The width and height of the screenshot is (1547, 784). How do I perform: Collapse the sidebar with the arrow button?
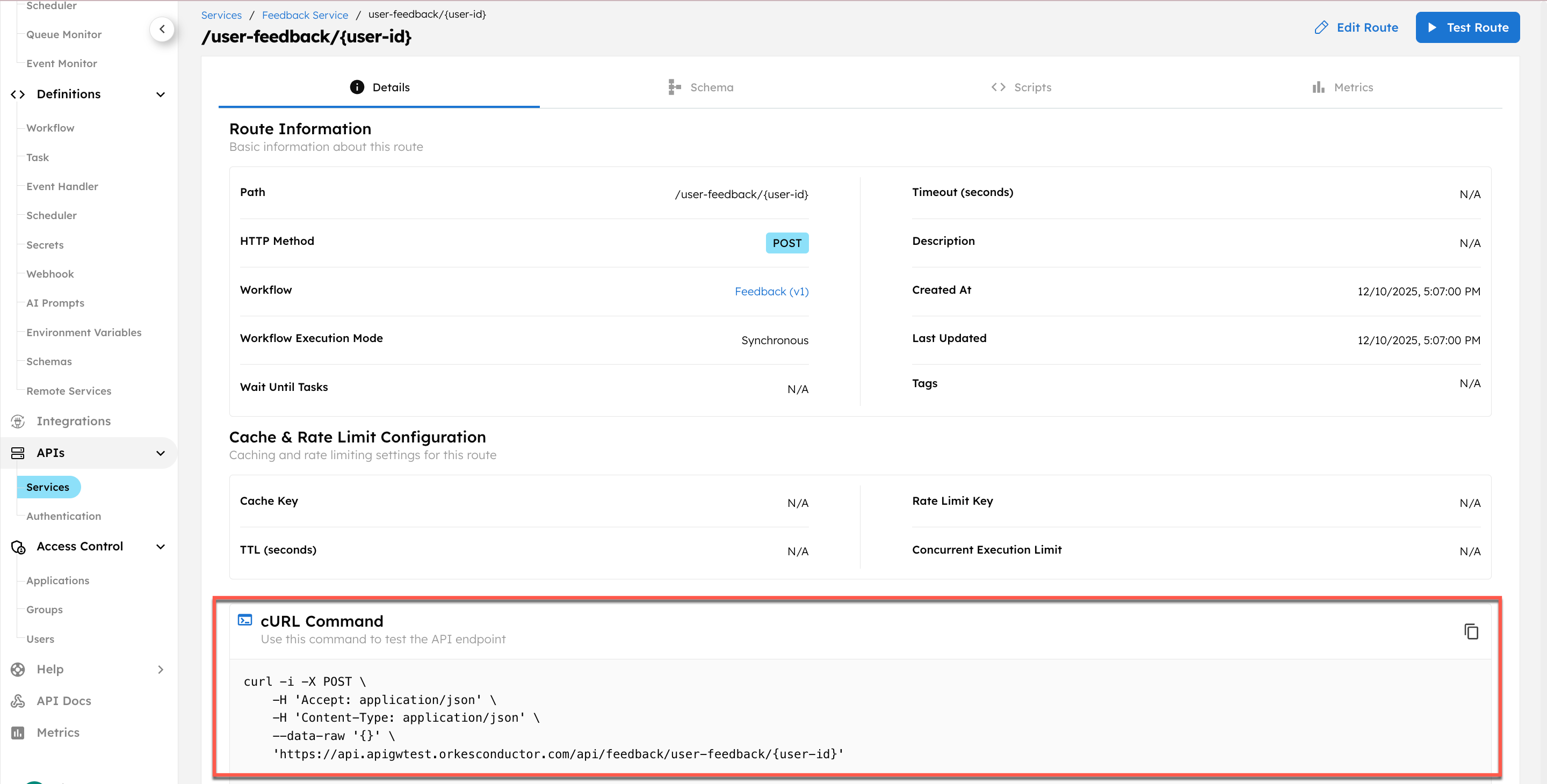tap(162, 29)
